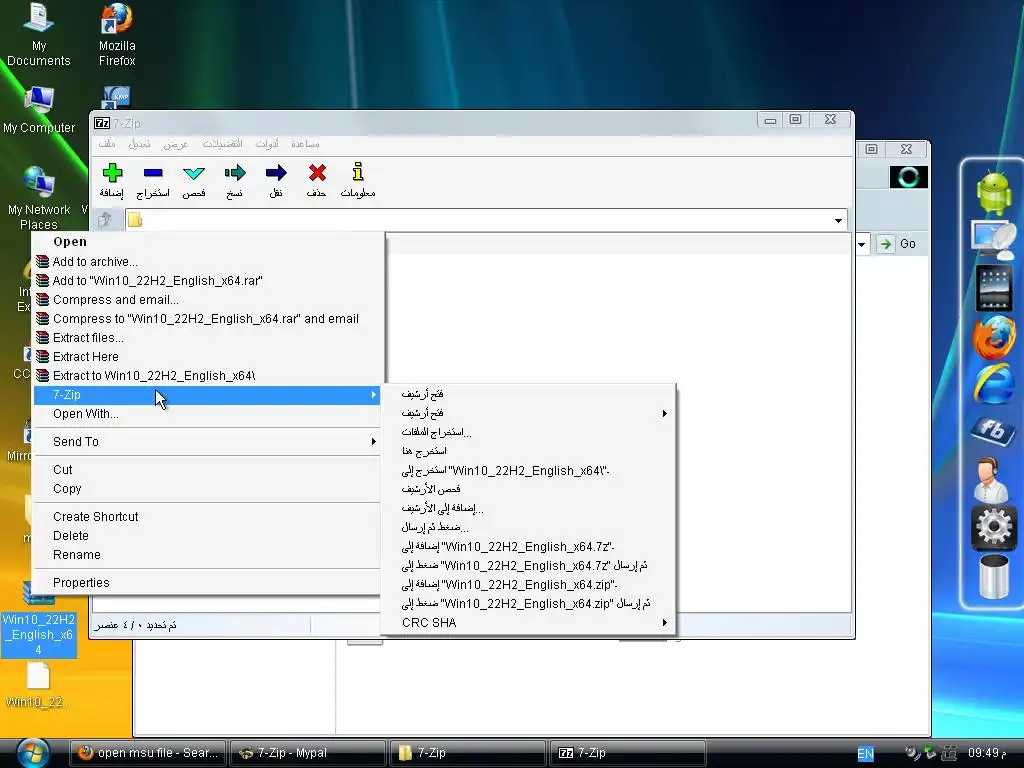Screen dimensions: 1024x768
Task: Click the Start orb button
Action: [x=33, y=752]
